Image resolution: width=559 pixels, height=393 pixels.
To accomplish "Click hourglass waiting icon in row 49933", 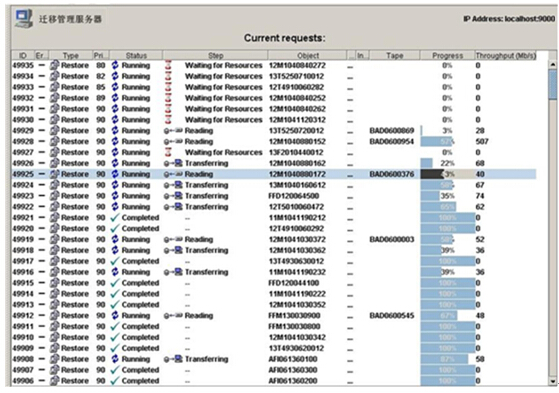I will 168,87.
